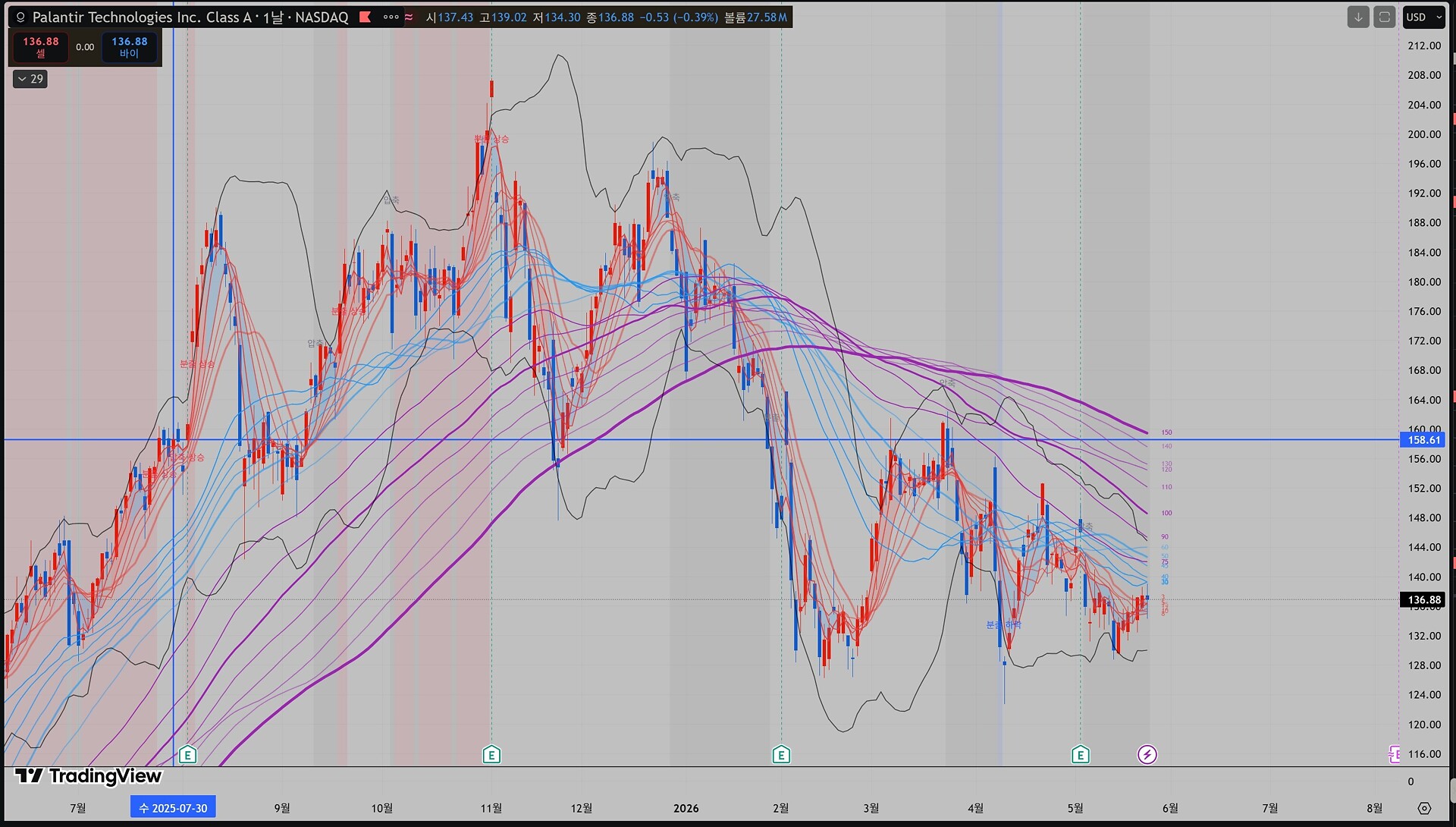
Task: Click the red flag icon after NASDAQ
Action: coord(365,17)
